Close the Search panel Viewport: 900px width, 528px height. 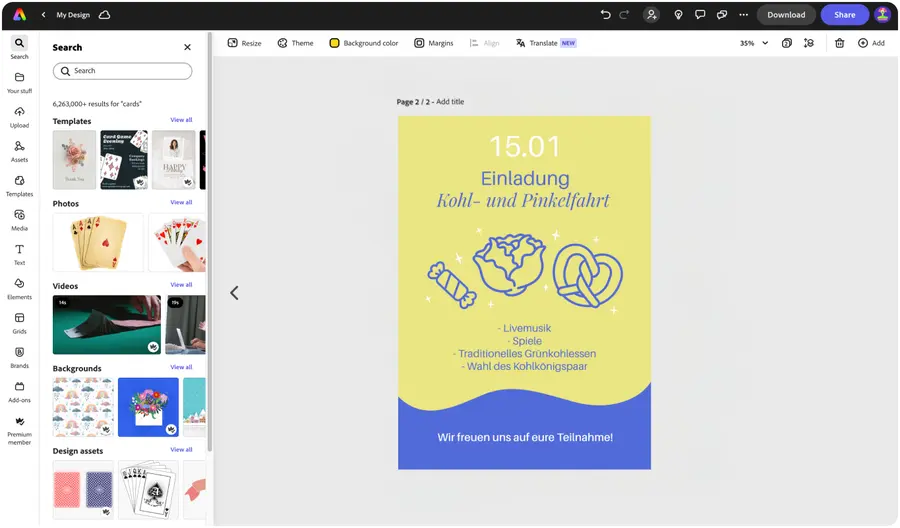(x=187, y=47)
